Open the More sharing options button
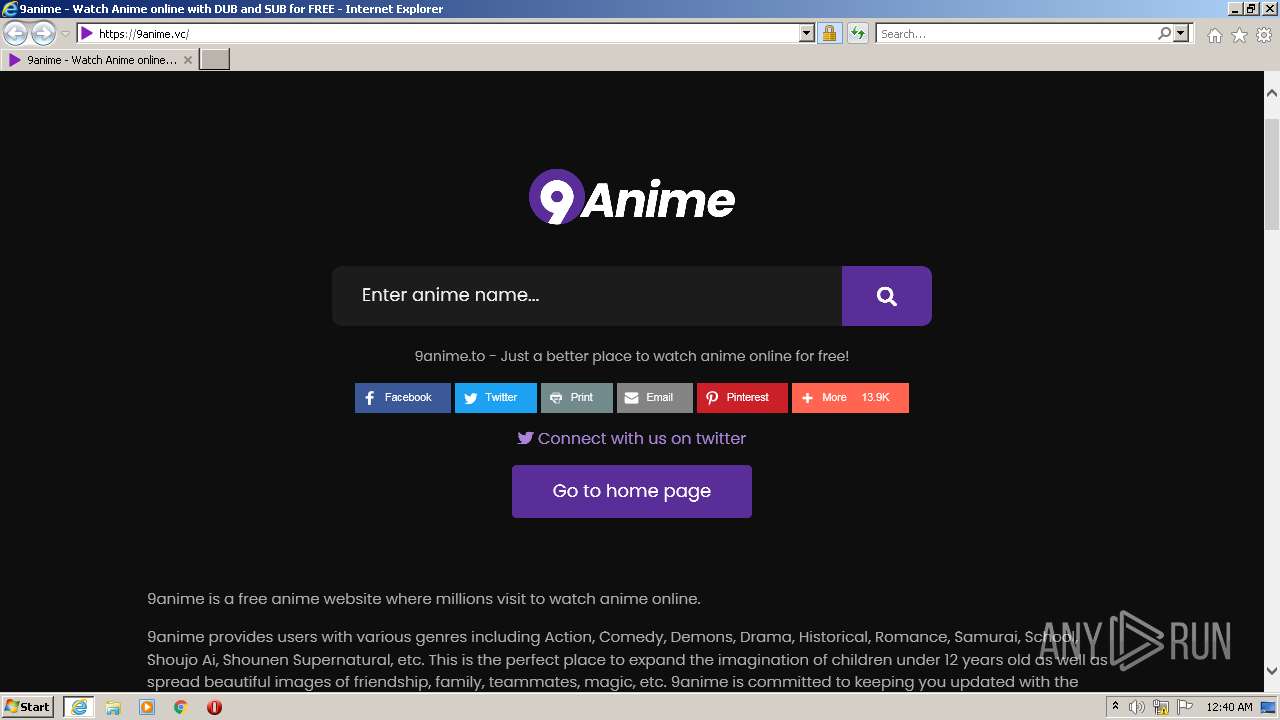The image size is (1280, 720). [x=850, y=398]
